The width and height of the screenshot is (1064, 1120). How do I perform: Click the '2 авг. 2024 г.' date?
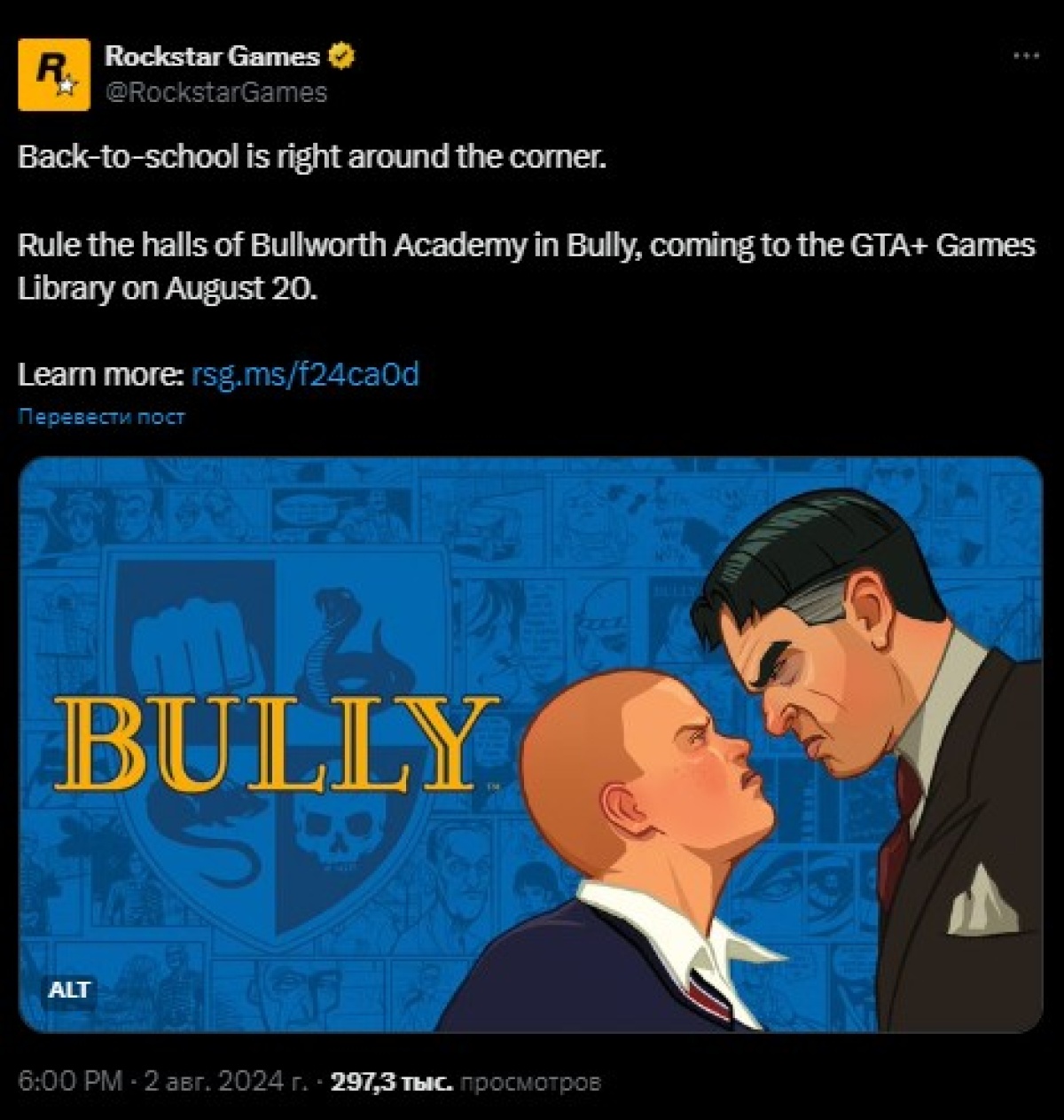click(226, 1082)
